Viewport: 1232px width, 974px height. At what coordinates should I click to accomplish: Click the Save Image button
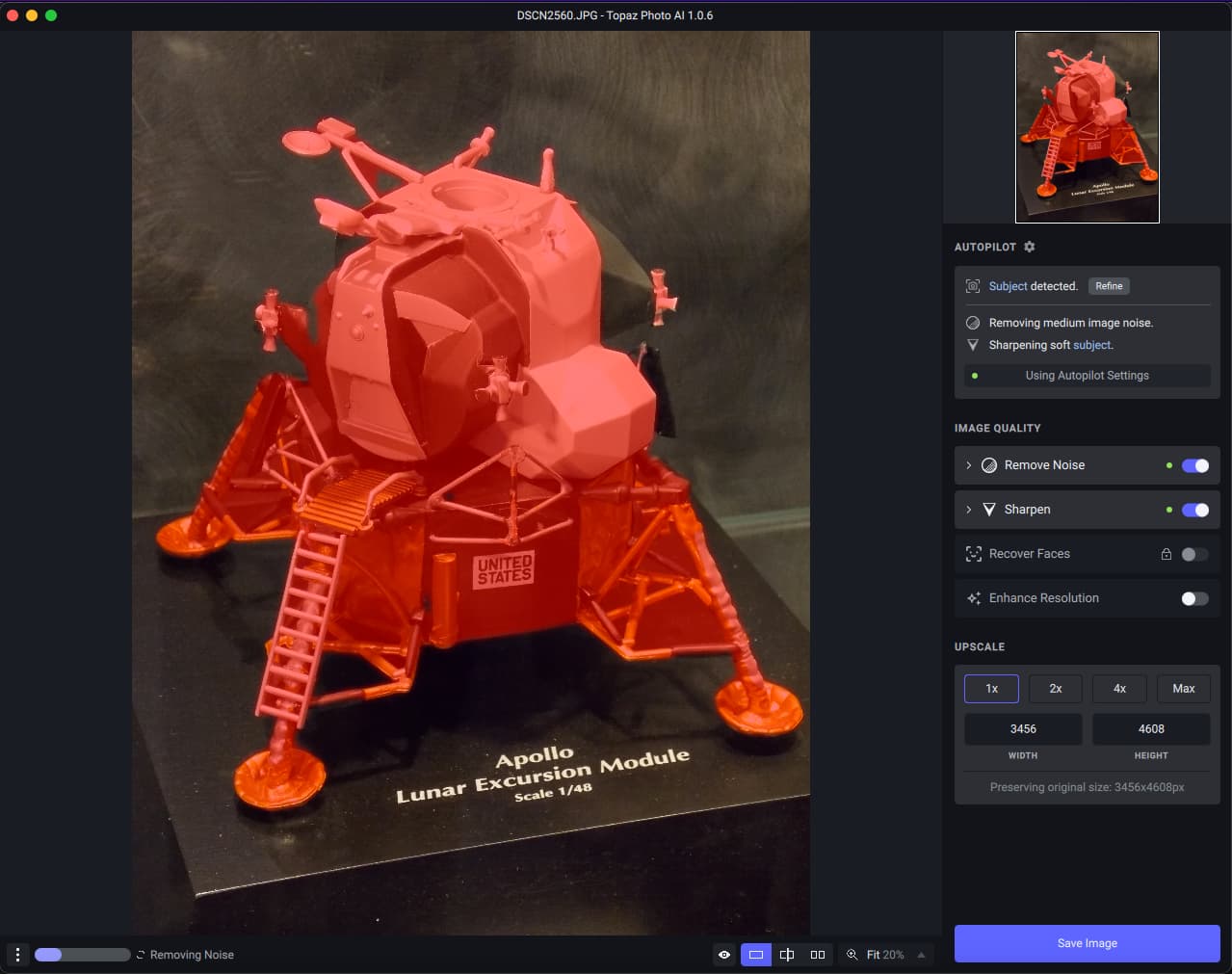click(1087, 943)
